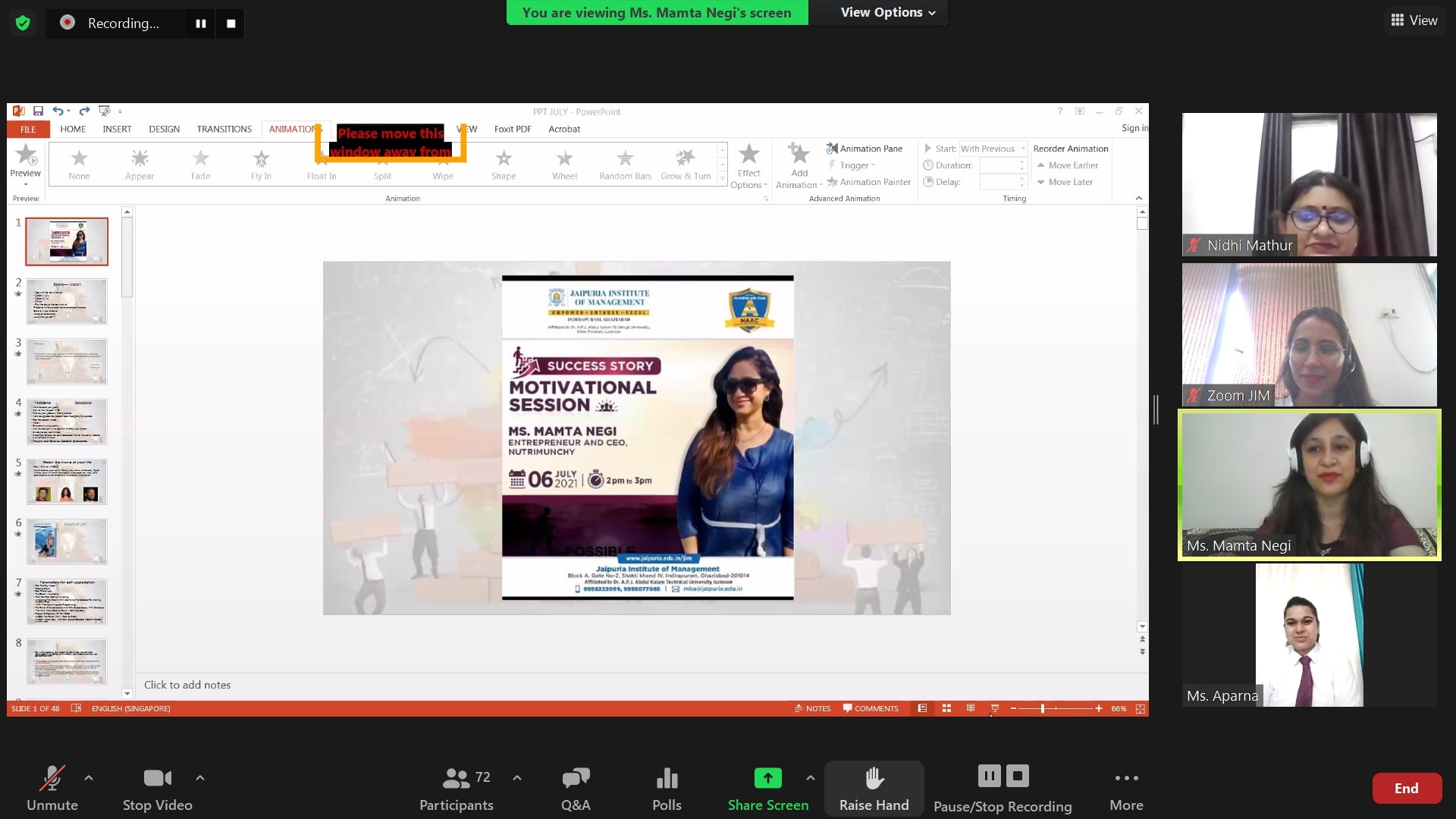Expand audio options arrow beside Unmute
Viewport: 1456px width, 819px height.
pyautogui.click(x=89, y=777)
